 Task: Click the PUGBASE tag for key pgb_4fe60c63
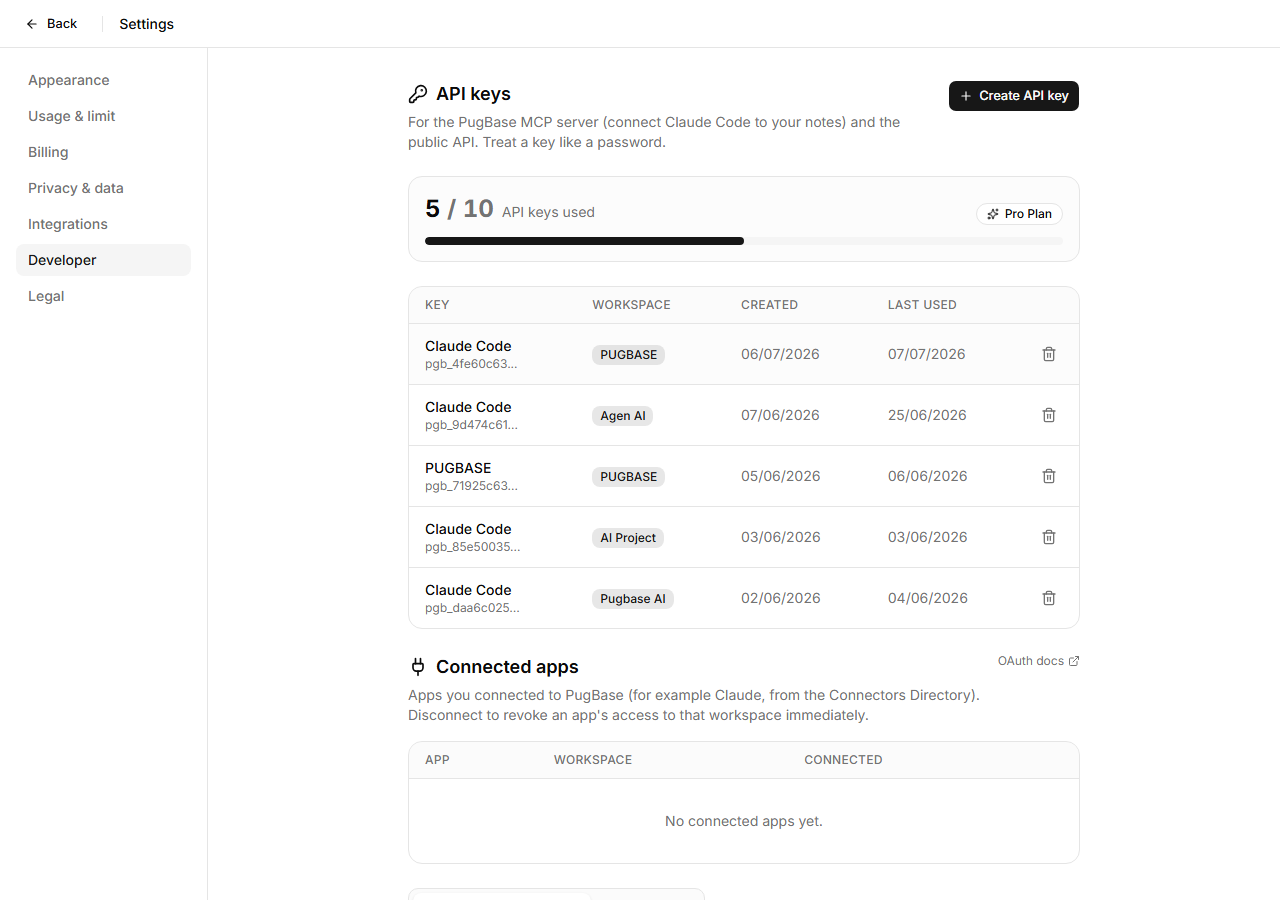[x=629, y=355]
